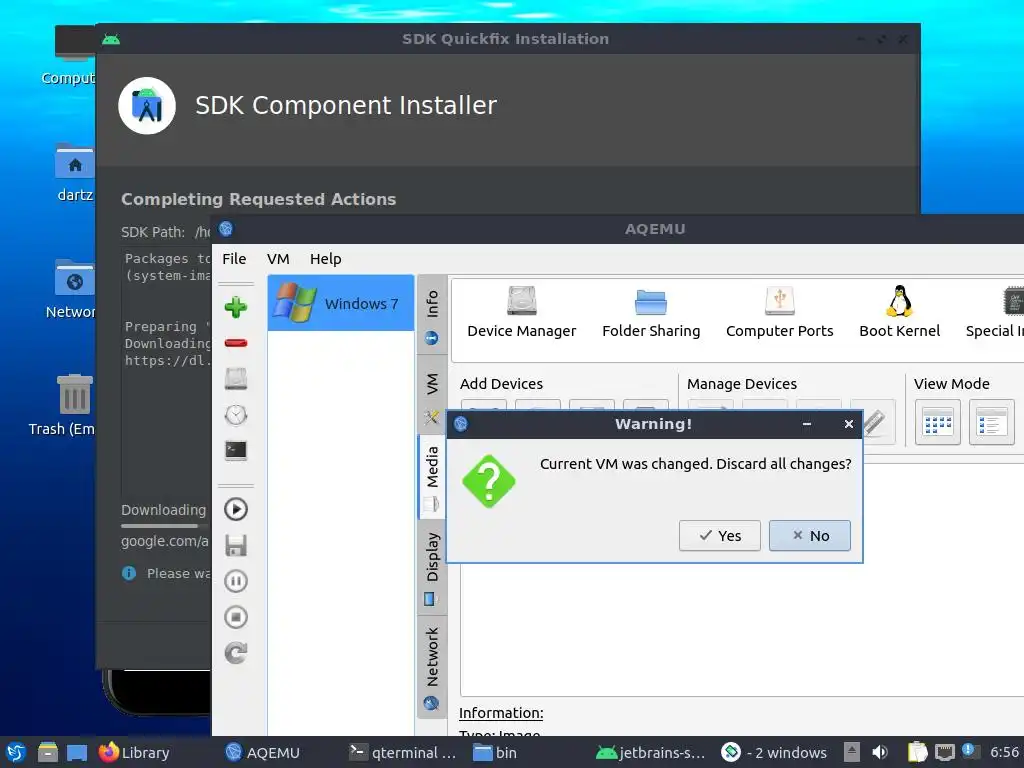Open the dartz home folder on desktop
Screen dimensions: 1024x768
(x=74, y=172)
